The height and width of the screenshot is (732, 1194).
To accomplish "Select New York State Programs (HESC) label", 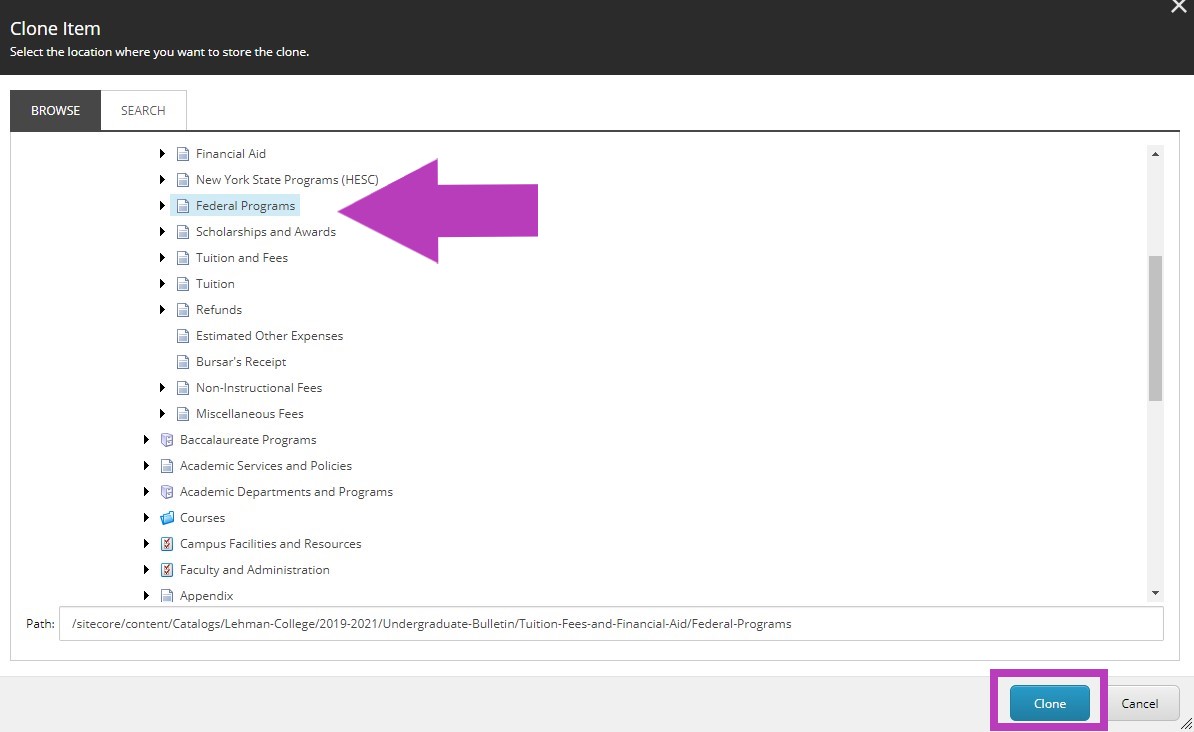I will click(x=287, y=180).
